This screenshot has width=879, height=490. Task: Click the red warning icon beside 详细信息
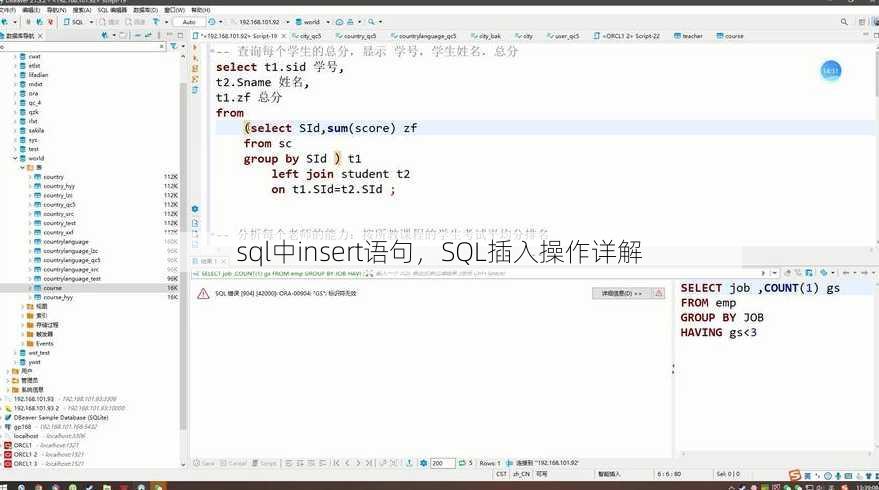(x=659, y=293)
